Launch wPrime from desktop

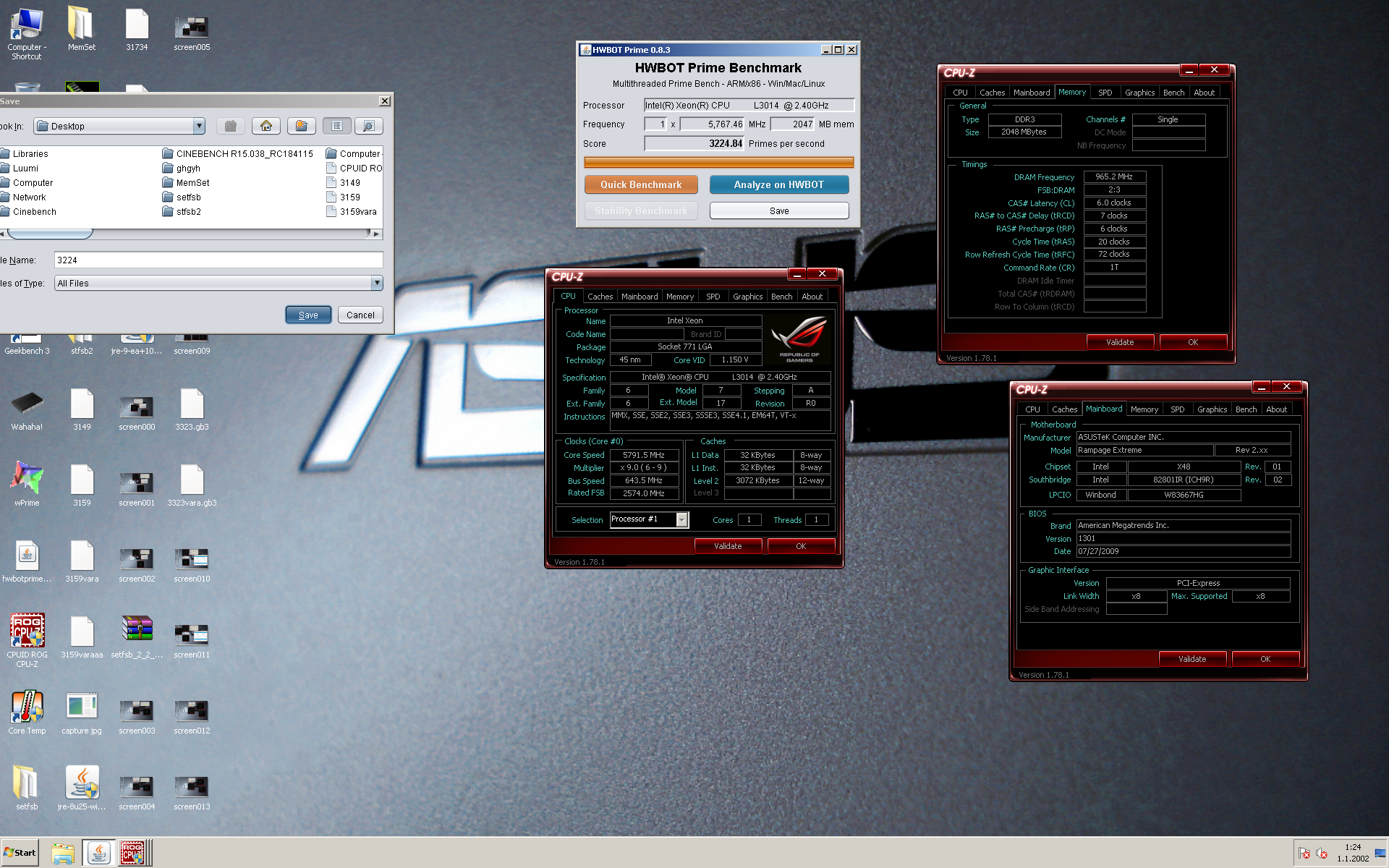27,483
